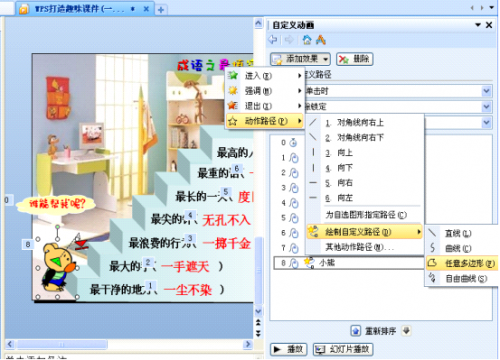Image resolution: width=500 pixels, height=360 pixels.
Task: Close the WPS打造趣味课件 document tab
Action: (146, 9)
